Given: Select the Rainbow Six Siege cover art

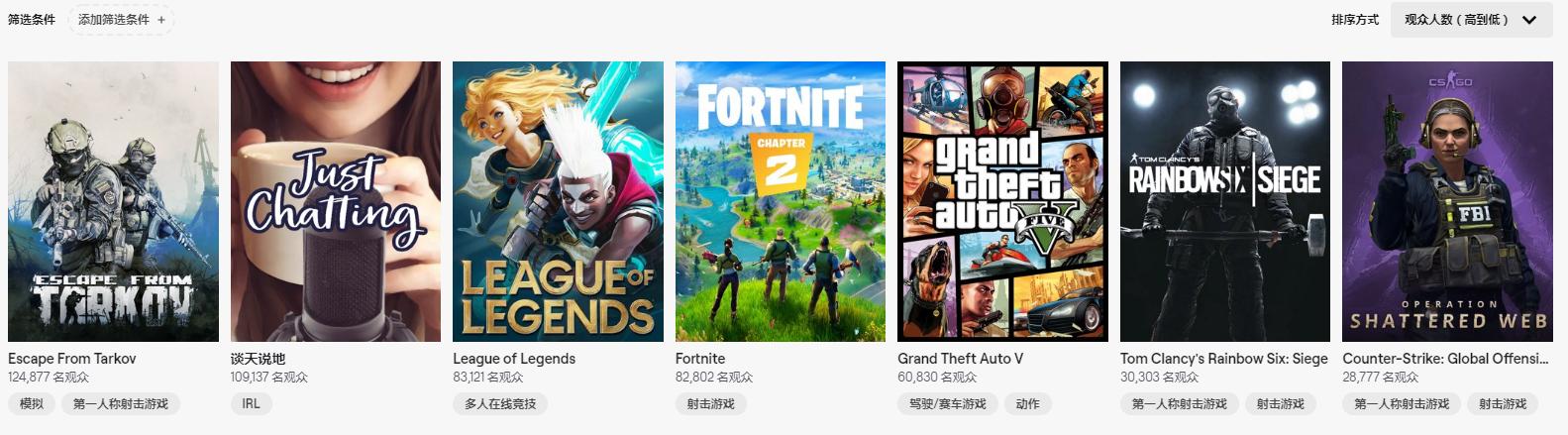Looking at the screenshot, I should pyautogui.click(x=1225, y=201).
